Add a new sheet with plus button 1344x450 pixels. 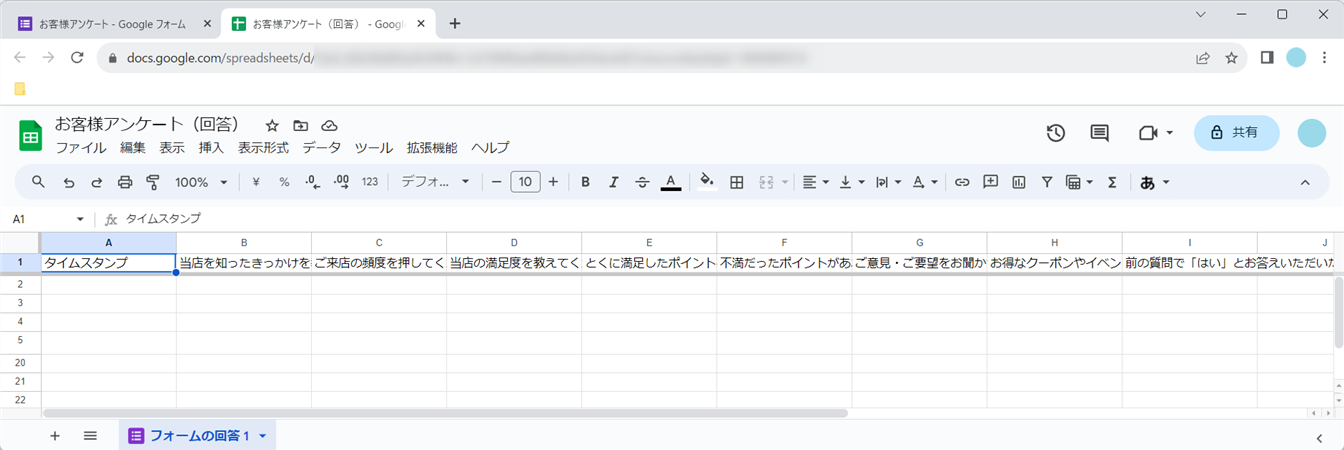point(55,436)
